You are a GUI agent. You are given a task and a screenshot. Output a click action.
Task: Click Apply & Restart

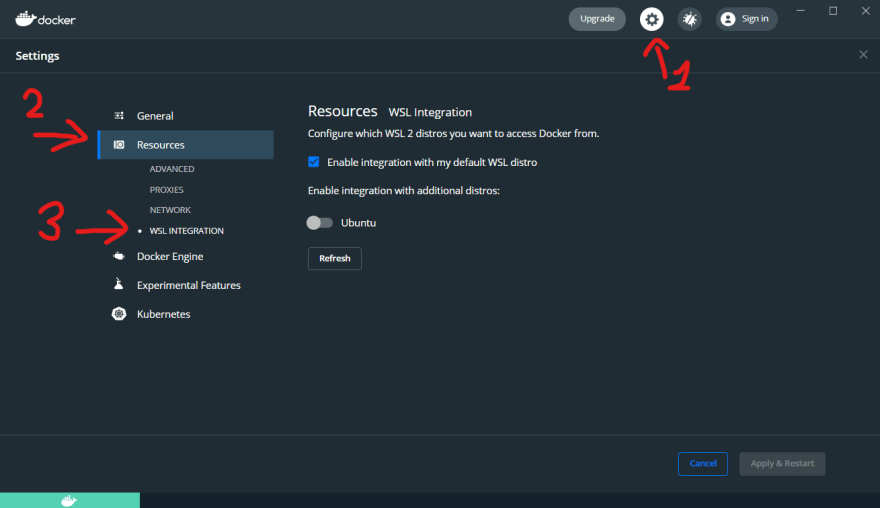point(782,464)
